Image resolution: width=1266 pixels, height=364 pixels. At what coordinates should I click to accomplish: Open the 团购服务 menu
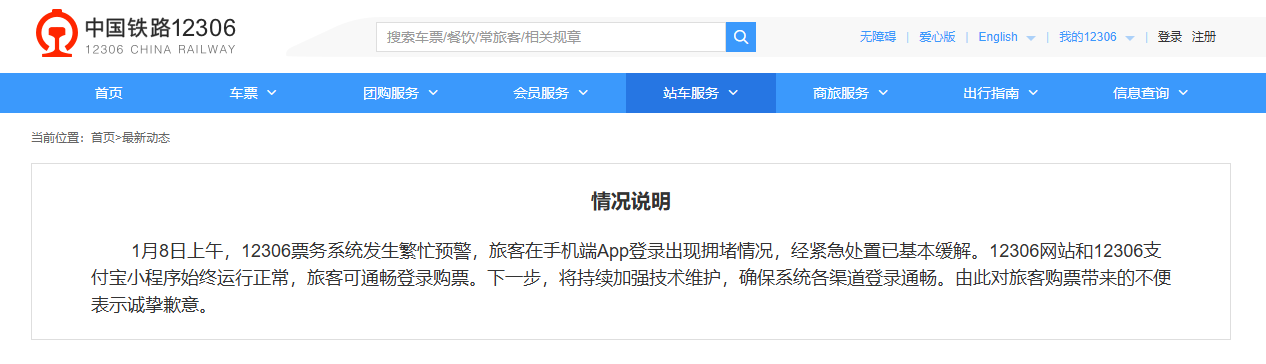[x=400, y=93]
